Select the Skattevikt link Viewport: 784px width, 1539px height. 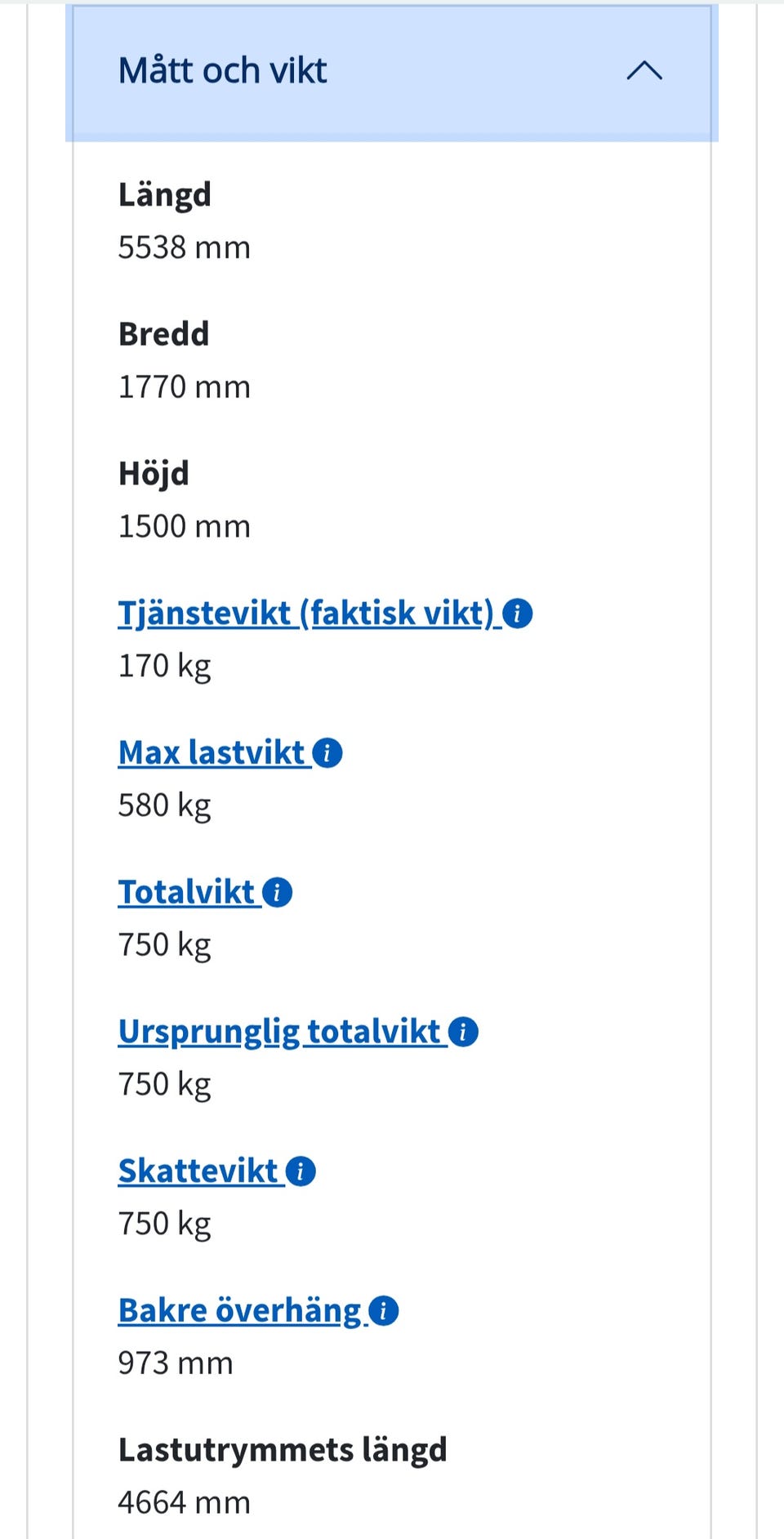tap(198, 1171)
